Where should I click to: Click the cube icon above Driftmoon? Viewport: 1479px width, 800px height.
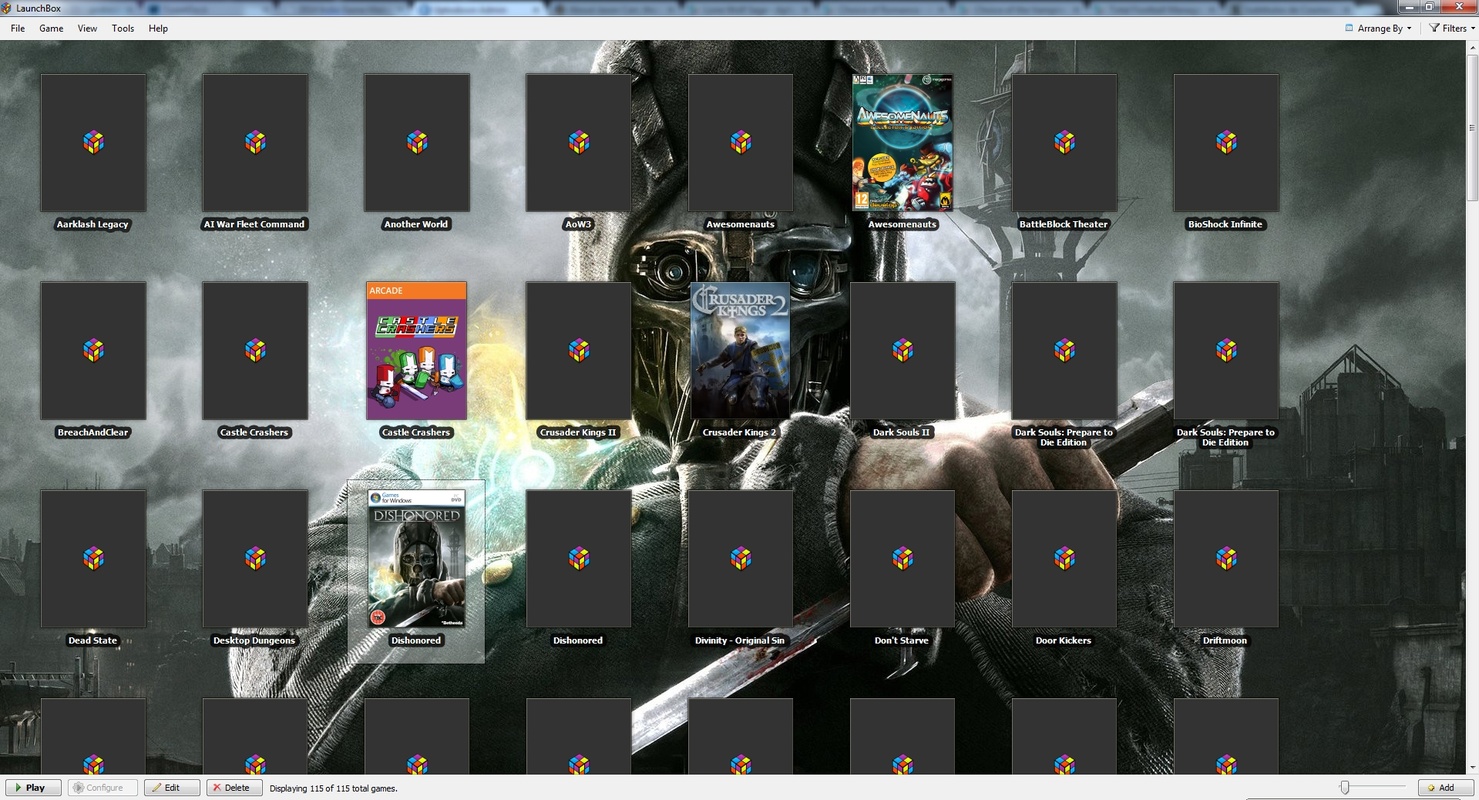(x=1226, y=558)
